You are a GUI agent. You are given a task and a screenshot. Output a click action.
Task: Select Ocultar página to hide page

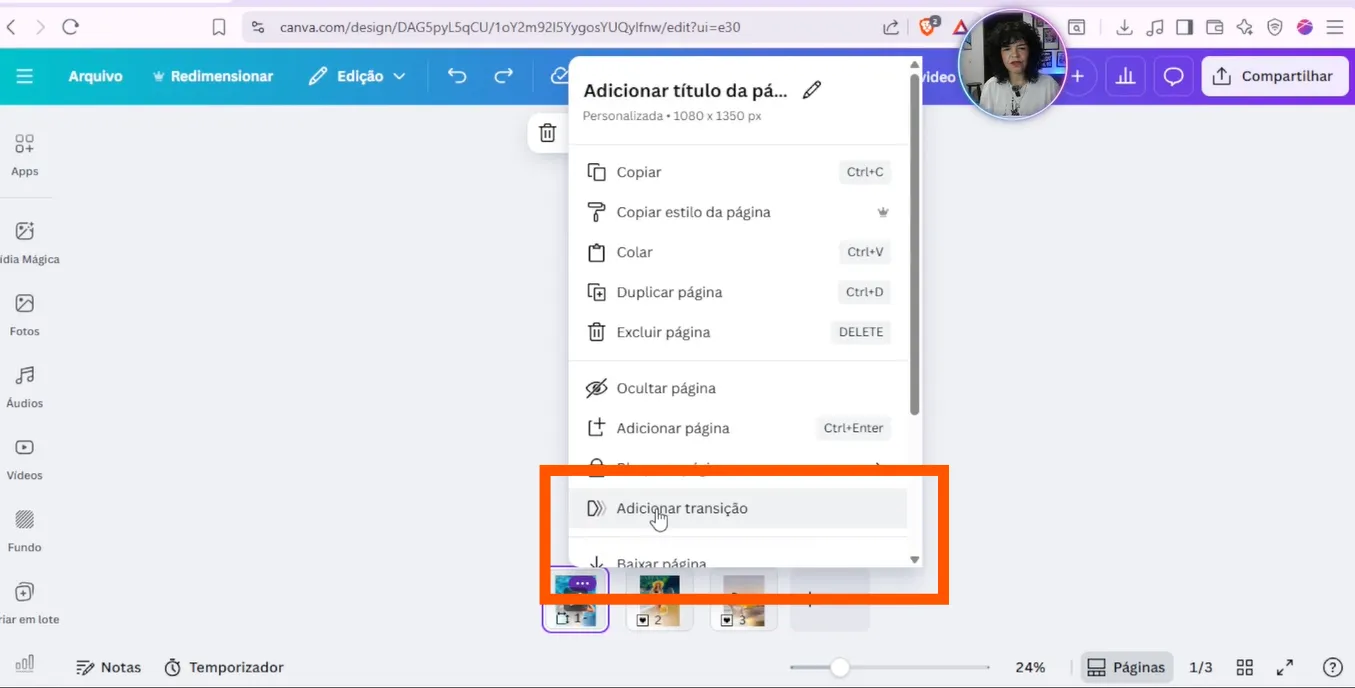[x=666, y=388]
